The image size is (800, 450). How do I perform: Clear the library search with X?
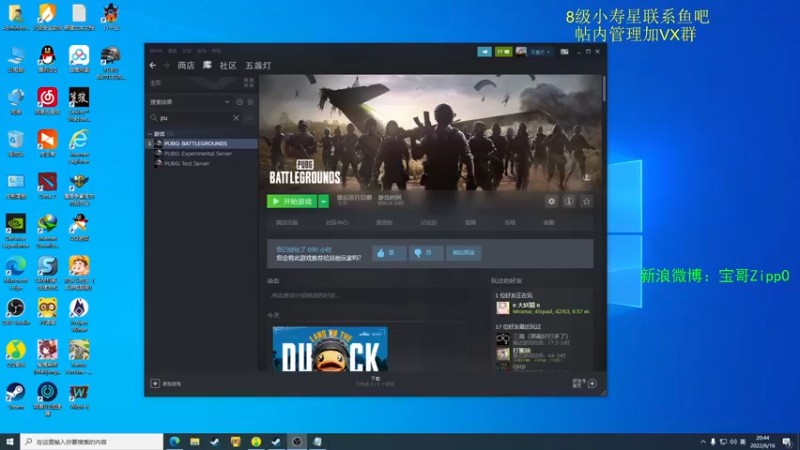tap(236, 118)
